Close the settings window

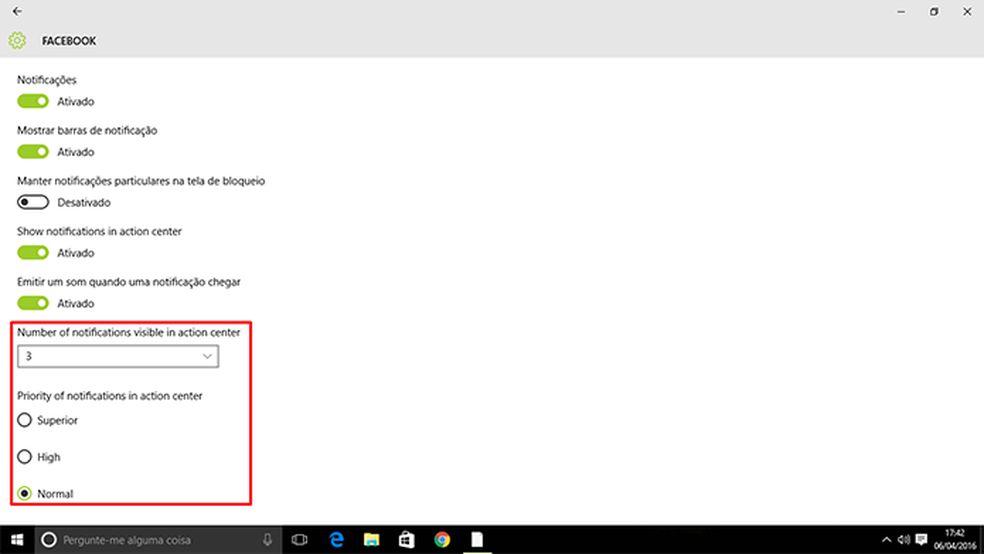[x=967, y=11]
